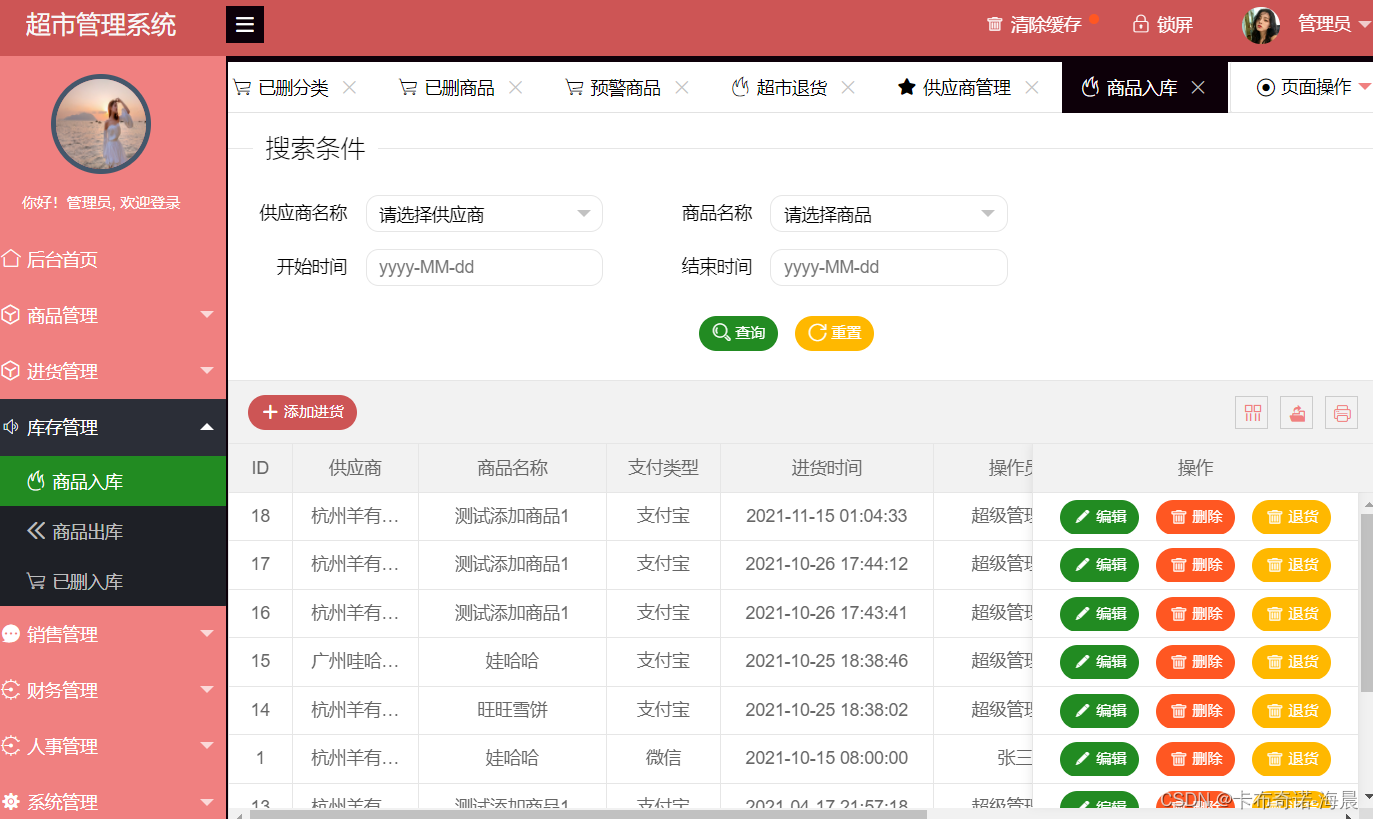Click the 广州哇哈… supplier cell
1373x819 pixels.
(355, 661)
